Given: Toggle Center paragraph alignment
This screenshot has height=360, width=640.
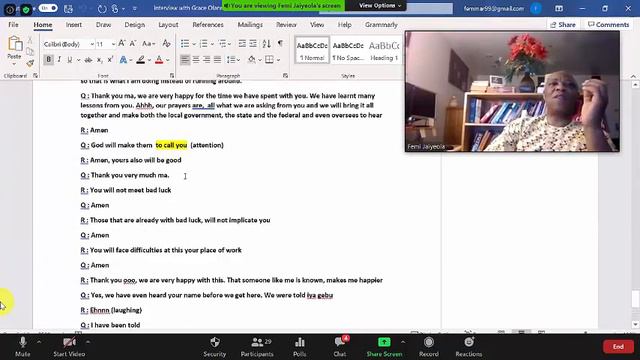Looking at the screenshot, I should pyautogui.click(x=196, y=60).
